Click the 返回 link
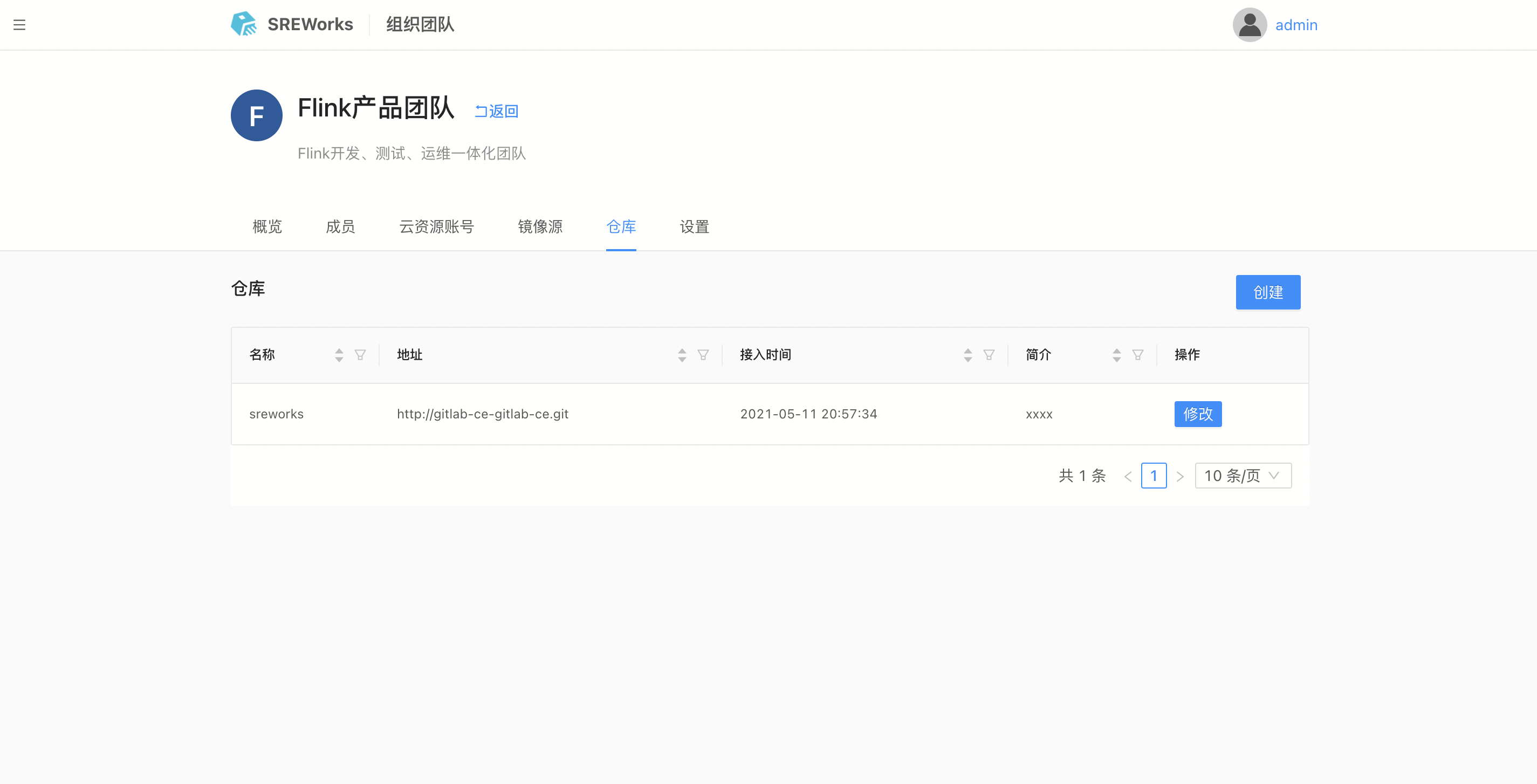 [496, 111]
